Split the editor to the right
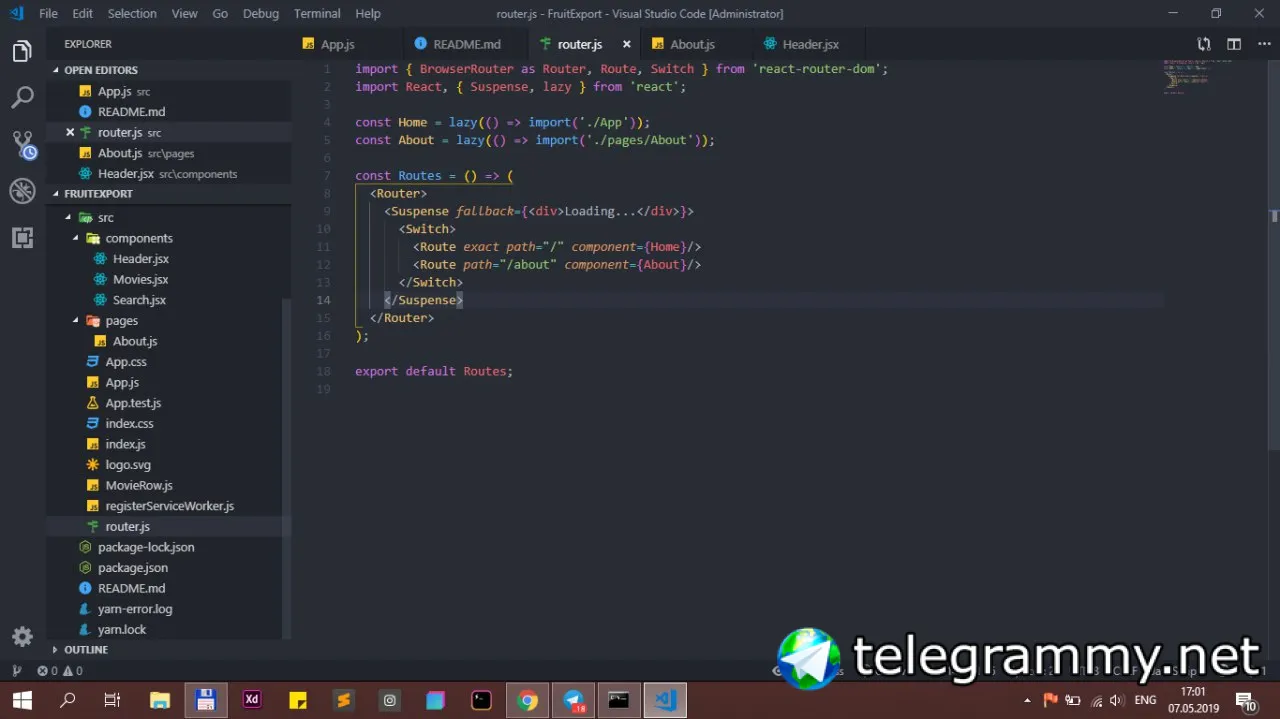1280x719 pixels. pos(1234,44)
